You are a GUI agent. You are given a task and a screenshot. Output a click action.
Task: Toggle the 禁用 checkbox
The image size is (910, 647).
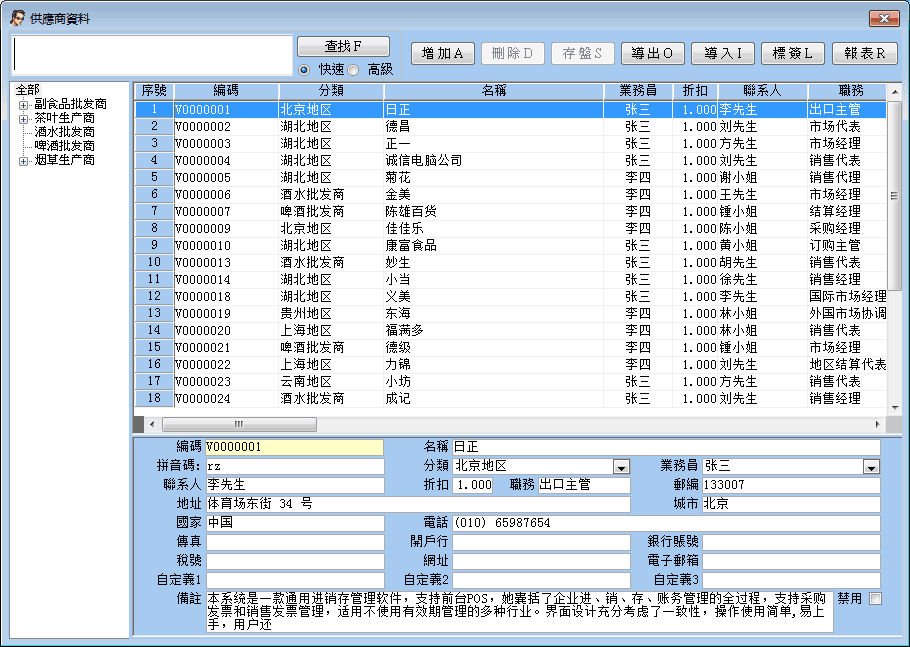[875, 598]
